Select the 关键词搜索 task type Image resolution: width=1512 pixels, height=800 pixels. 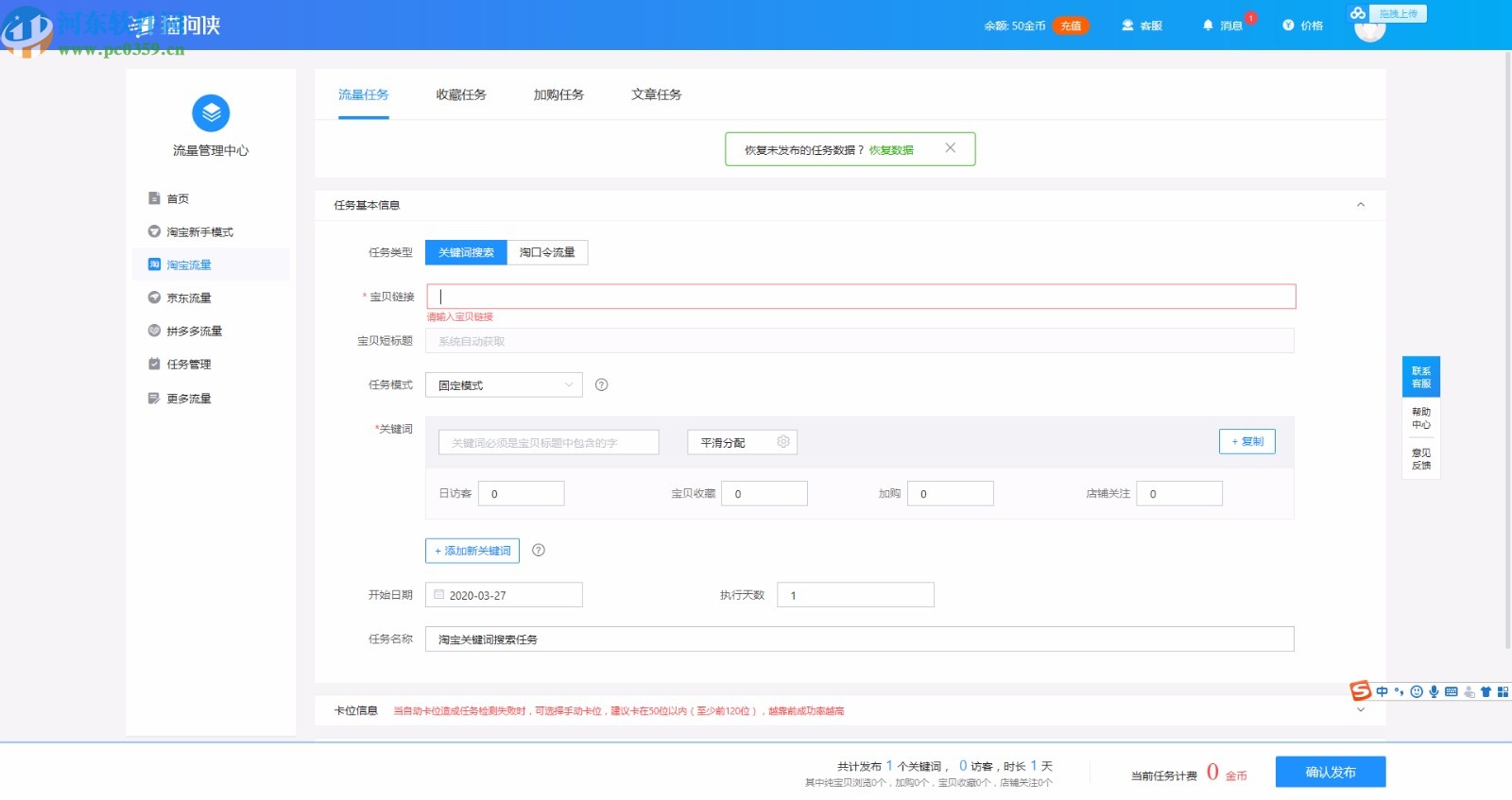point(466,252)
